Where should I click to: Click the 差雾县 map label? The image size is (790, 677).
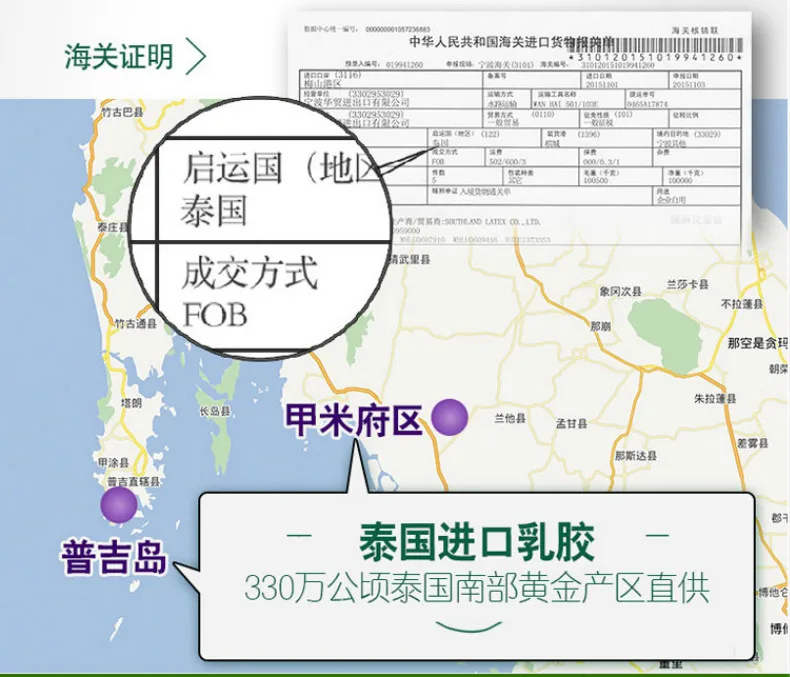tap(753, 443)
